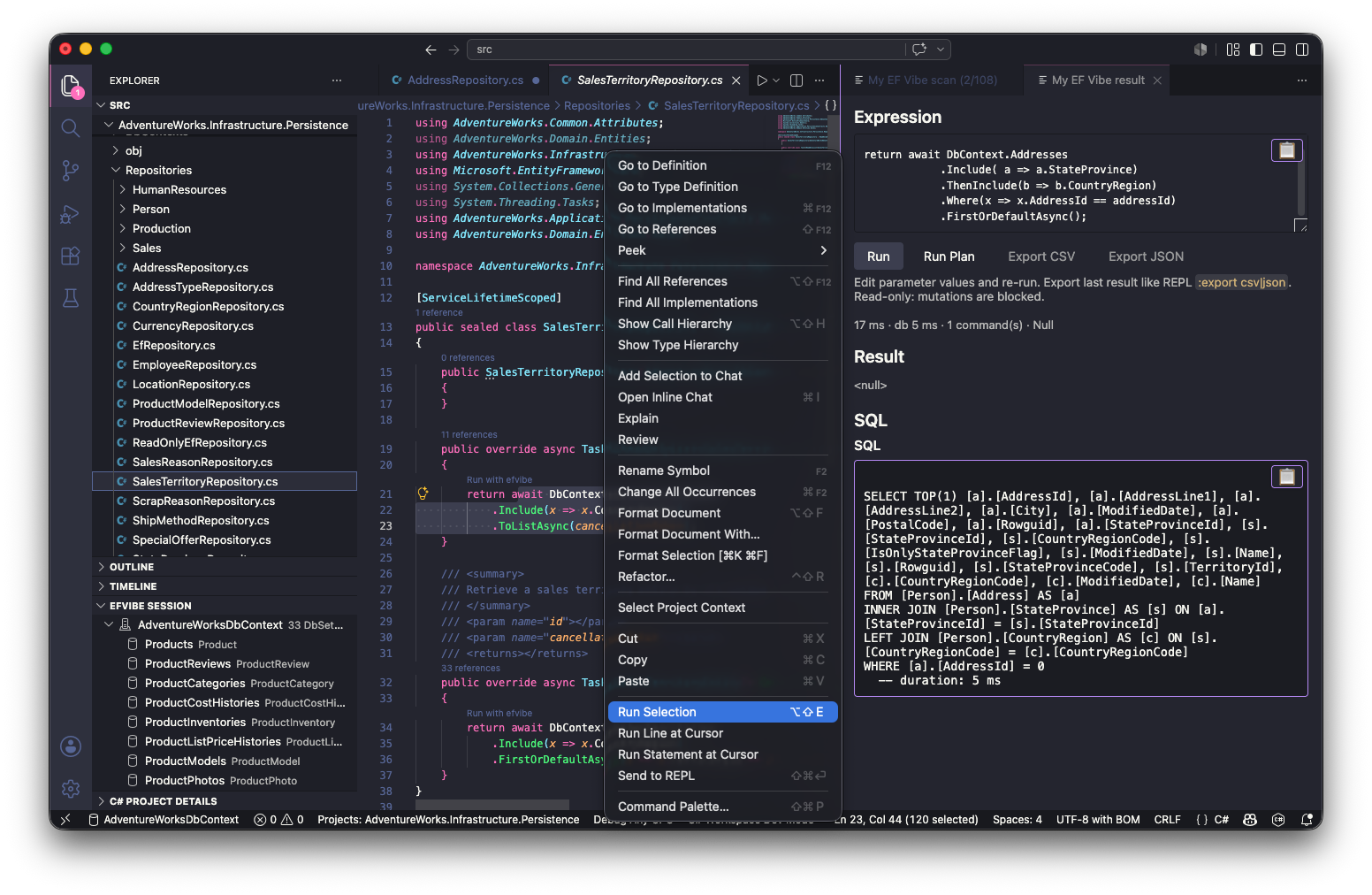Open the Testing flask icon
1372x895 pixels.
coord(71,299)
